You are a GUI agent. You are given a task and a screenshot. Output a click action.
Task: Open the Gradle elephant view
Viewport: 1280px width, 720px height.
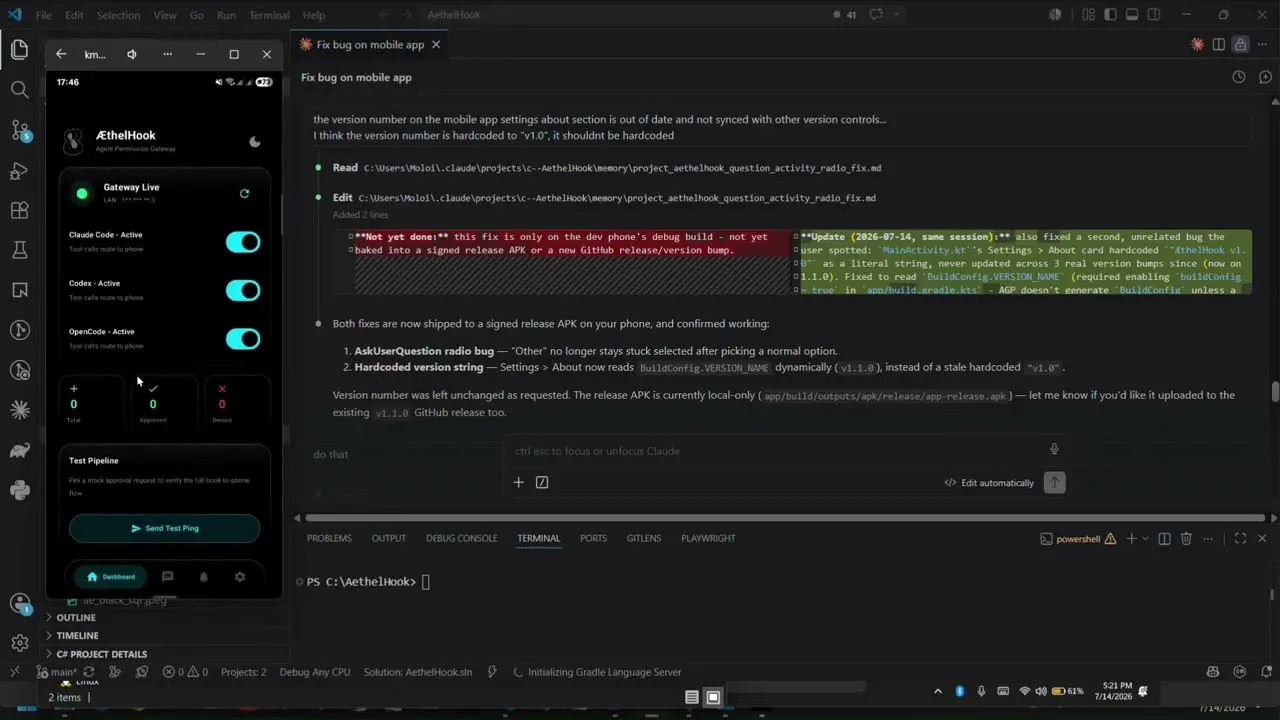click(x=19, y=450)
